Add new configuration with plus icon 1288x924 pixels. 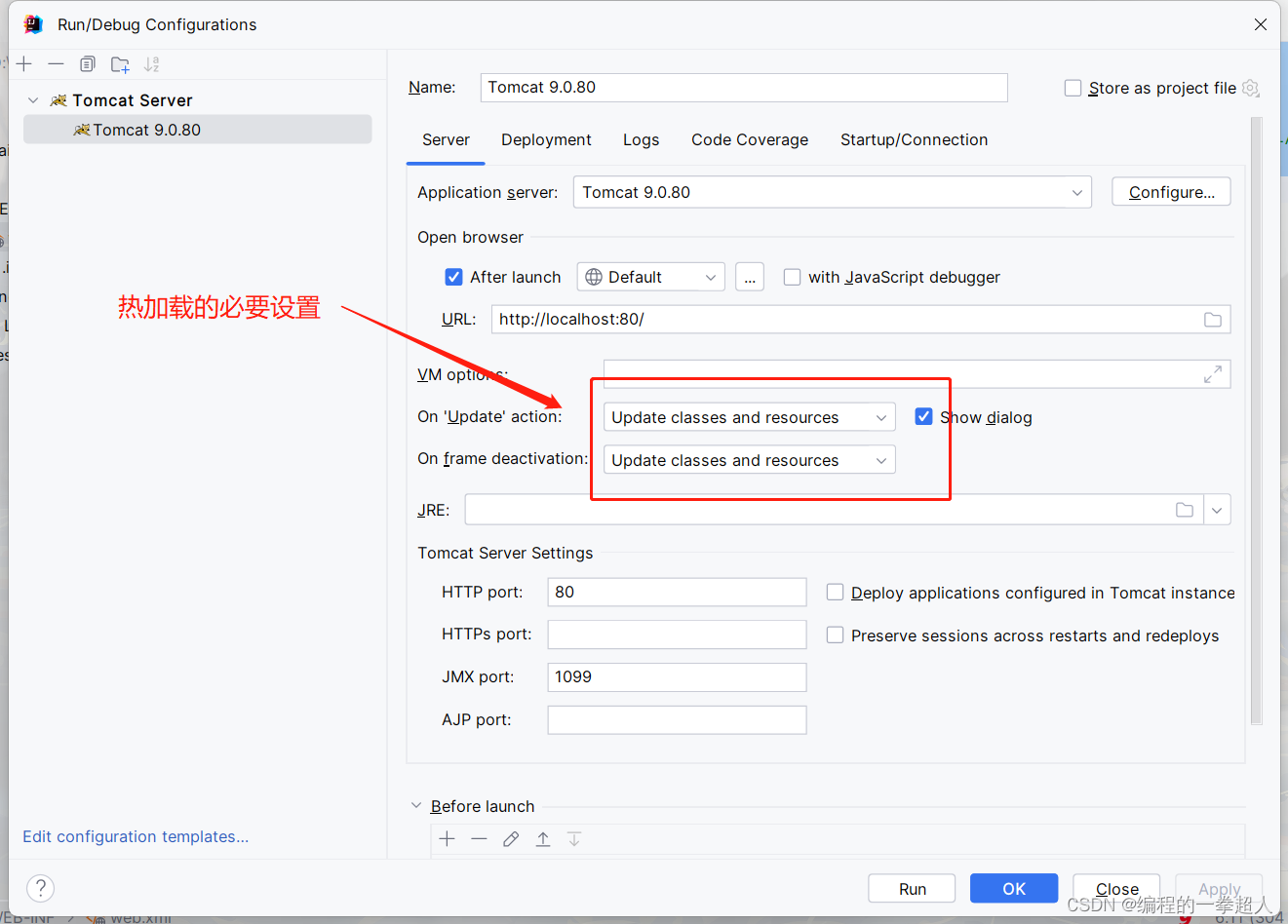coord(24,64)
